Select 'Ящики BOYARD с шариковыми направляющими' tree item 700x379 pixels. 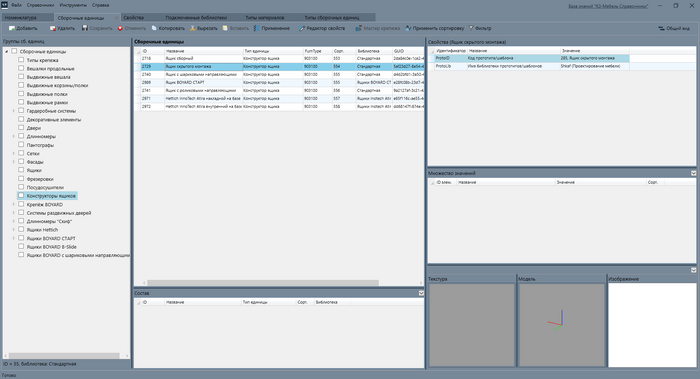78,255
